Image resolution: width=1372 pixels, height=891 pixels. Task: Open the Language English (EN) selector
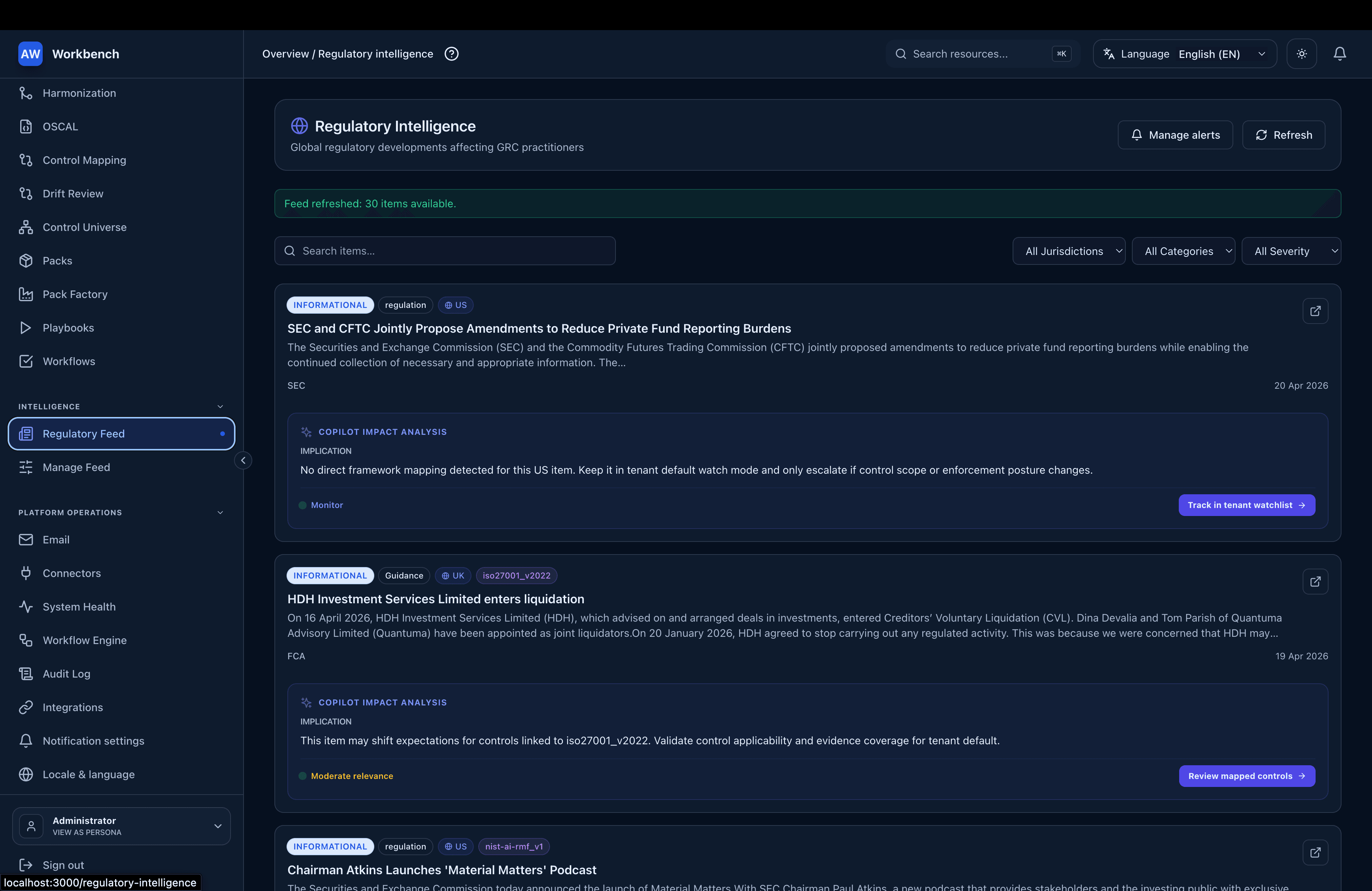[1184, 54]
